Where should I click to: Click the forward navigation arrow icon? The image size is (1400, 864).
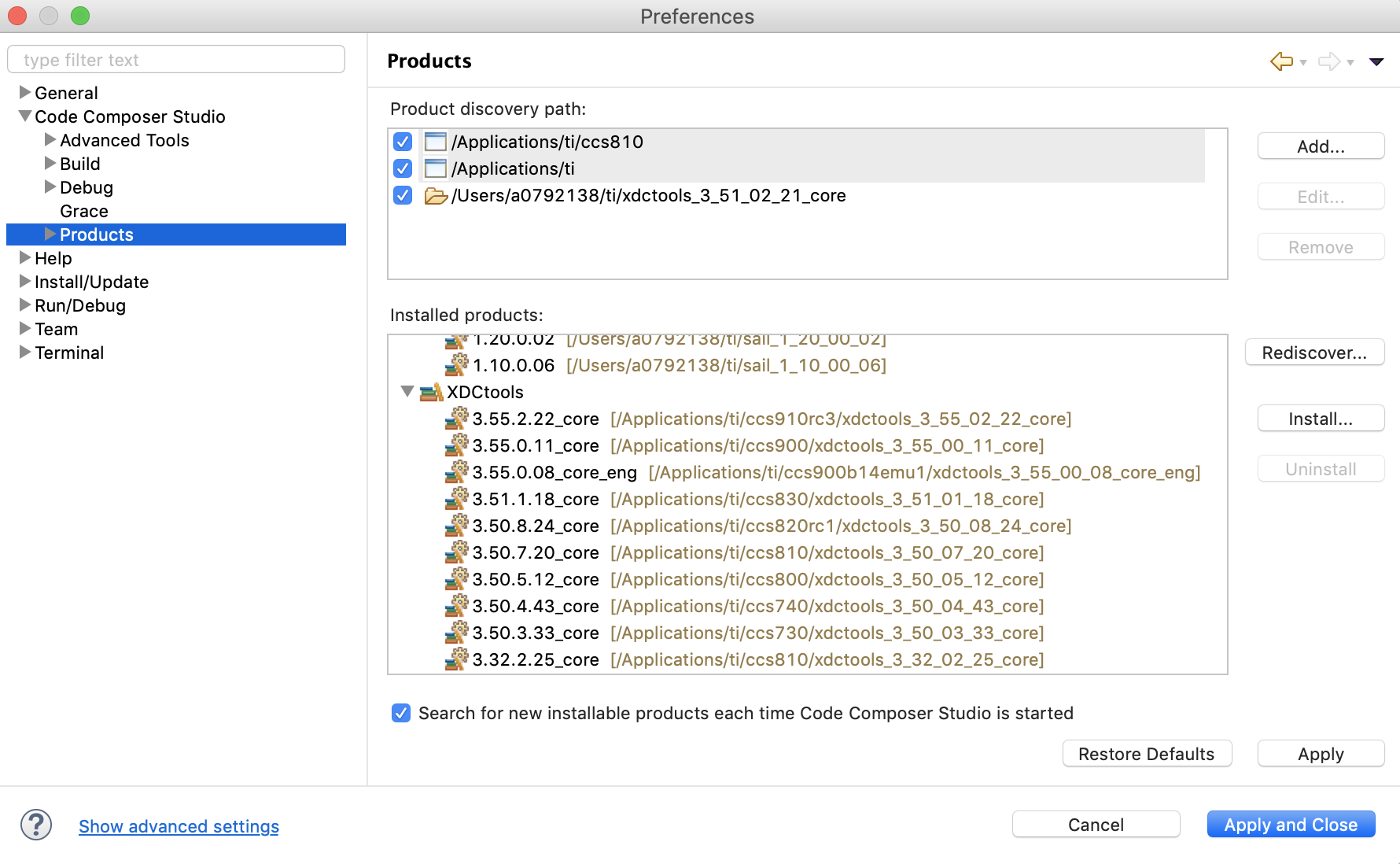[1328, 61]
